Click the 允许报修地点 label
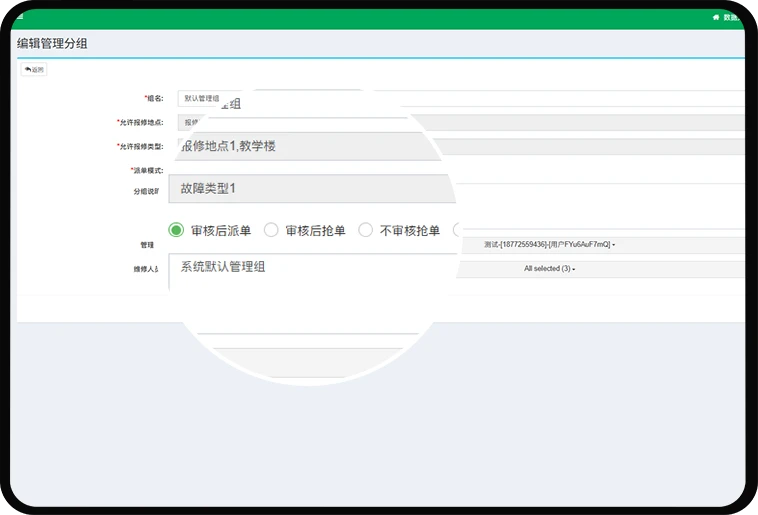The image size is (758, 515). [x=140, y=122]
